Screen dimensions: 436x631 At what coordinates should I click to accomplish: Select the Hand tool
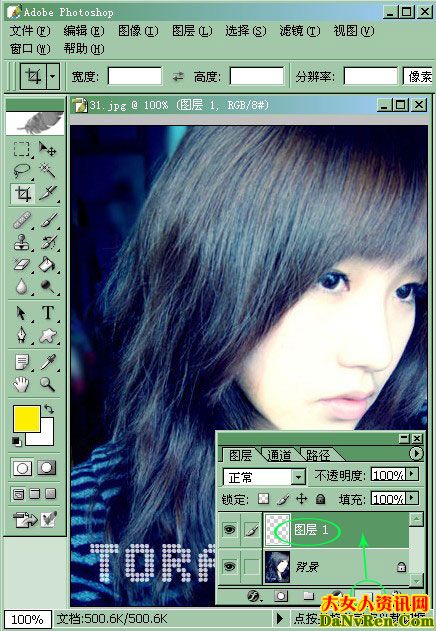(x=22, y=384)
